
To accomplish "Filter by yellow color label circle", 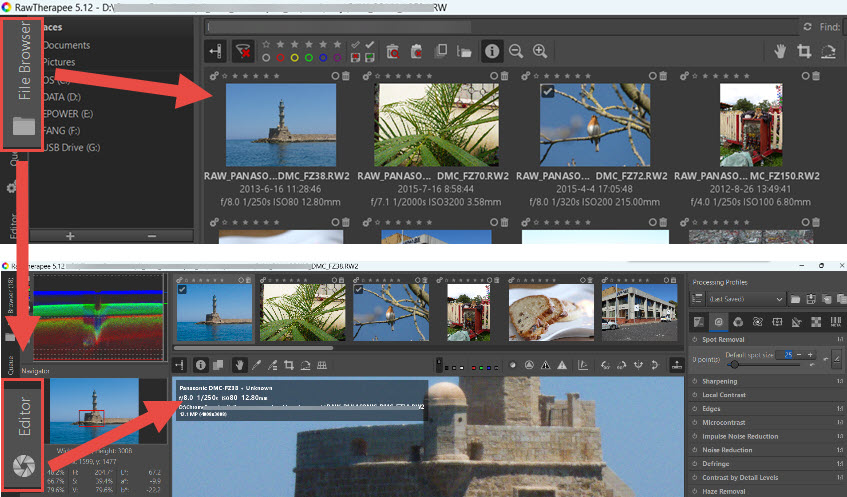I will (x=294, y=57).
